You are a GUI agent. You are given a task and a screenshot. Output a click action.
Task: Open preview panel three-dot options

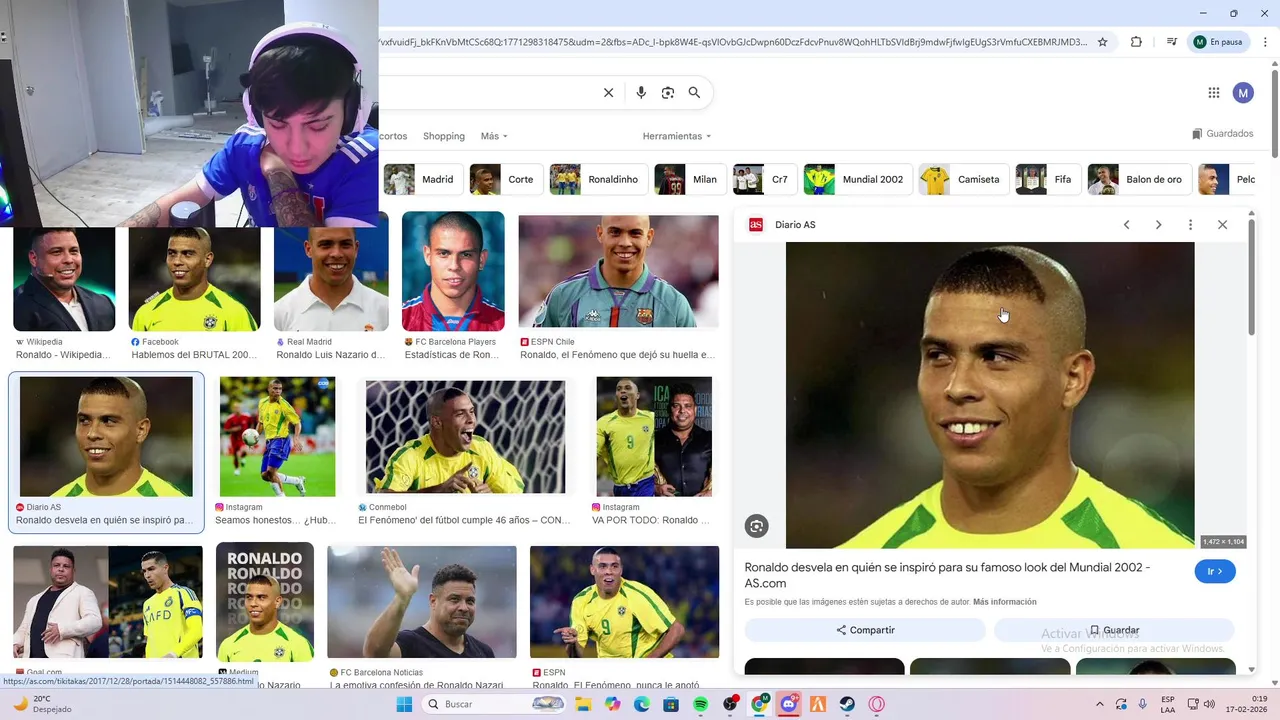(x=1190, y=225)
